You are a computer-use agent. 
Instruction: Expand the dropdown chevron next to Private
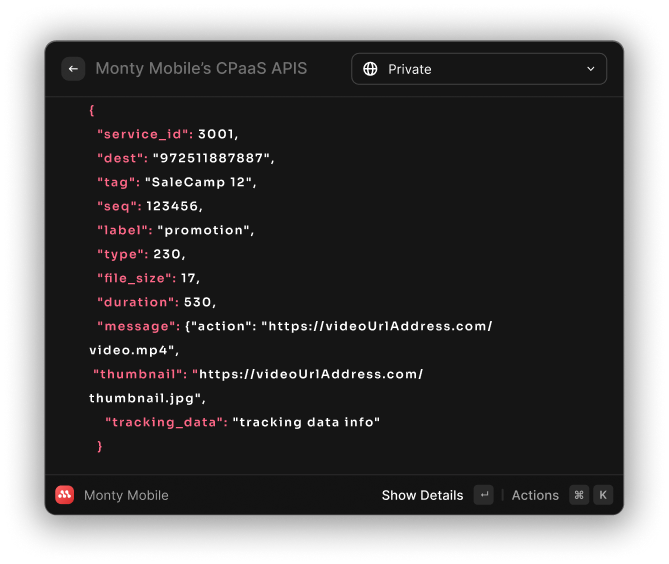(590, 69)
